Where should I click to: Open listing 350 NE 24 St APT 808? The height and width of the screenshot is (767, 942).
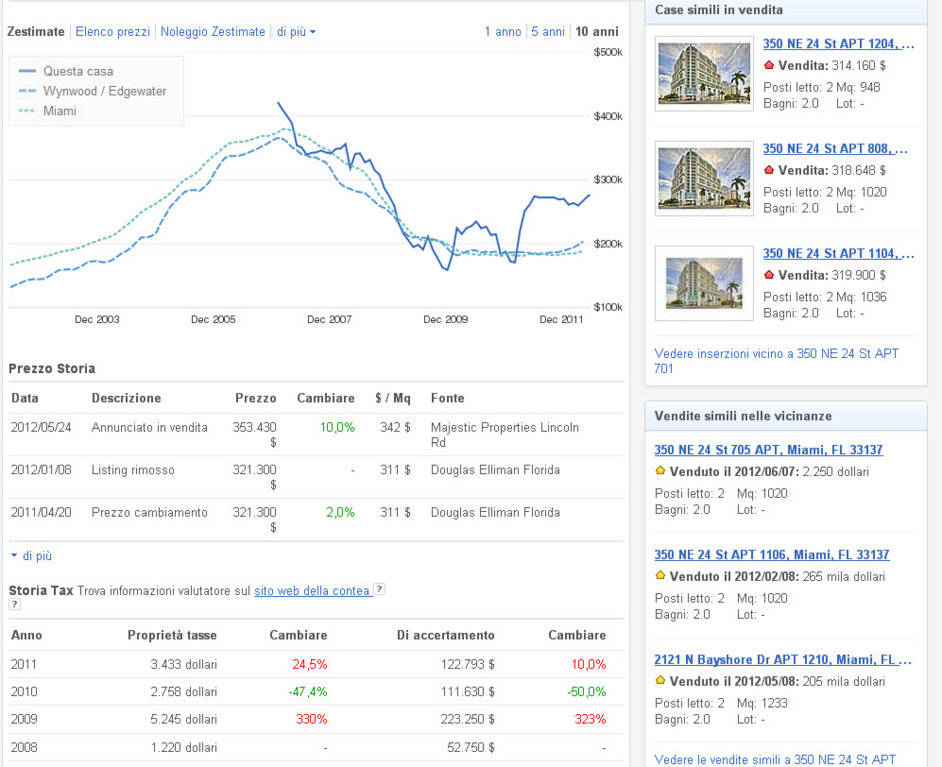[835, 148]
